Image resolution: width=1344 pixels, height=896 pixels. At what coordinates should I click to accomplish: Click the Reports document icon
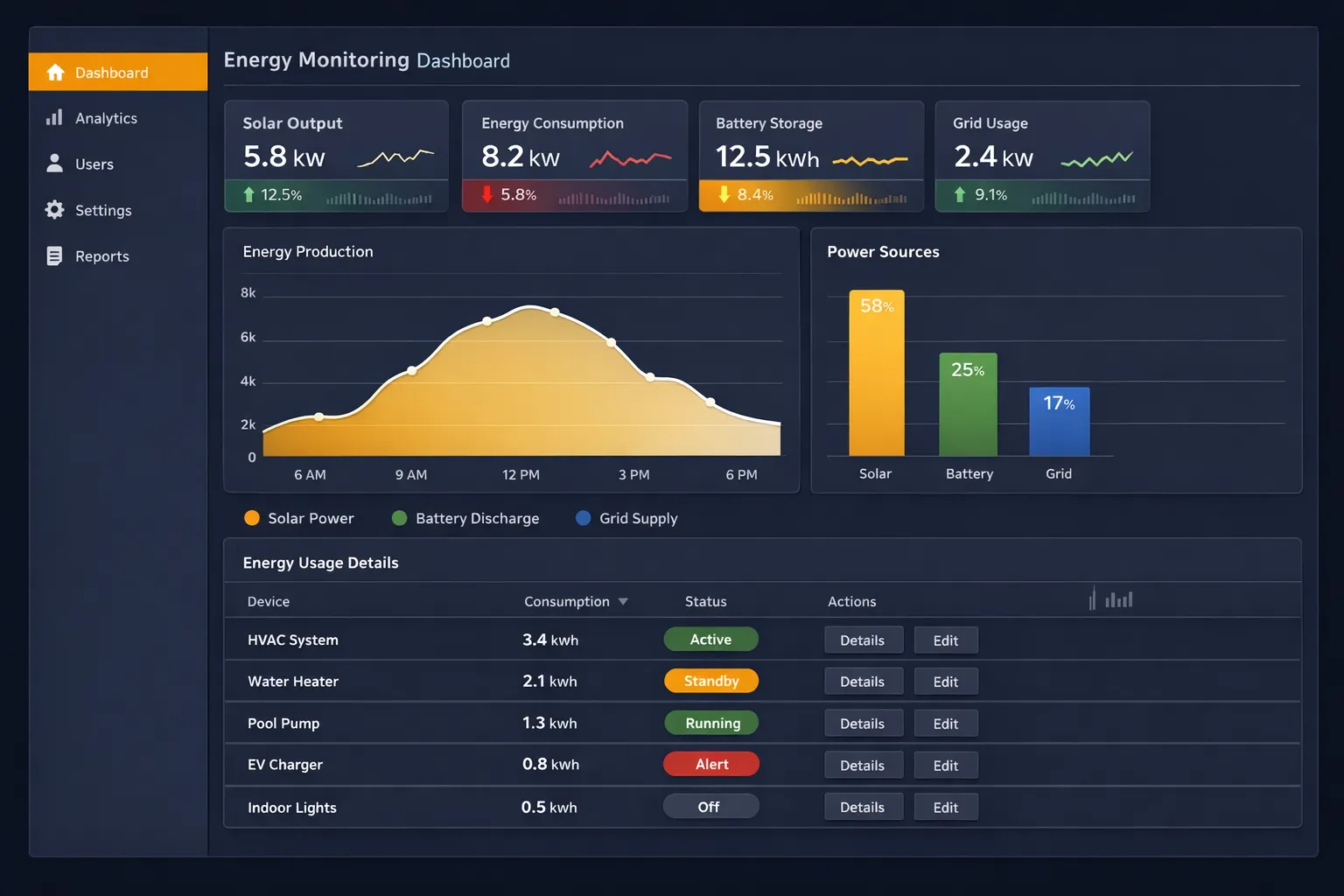(54, 255)
